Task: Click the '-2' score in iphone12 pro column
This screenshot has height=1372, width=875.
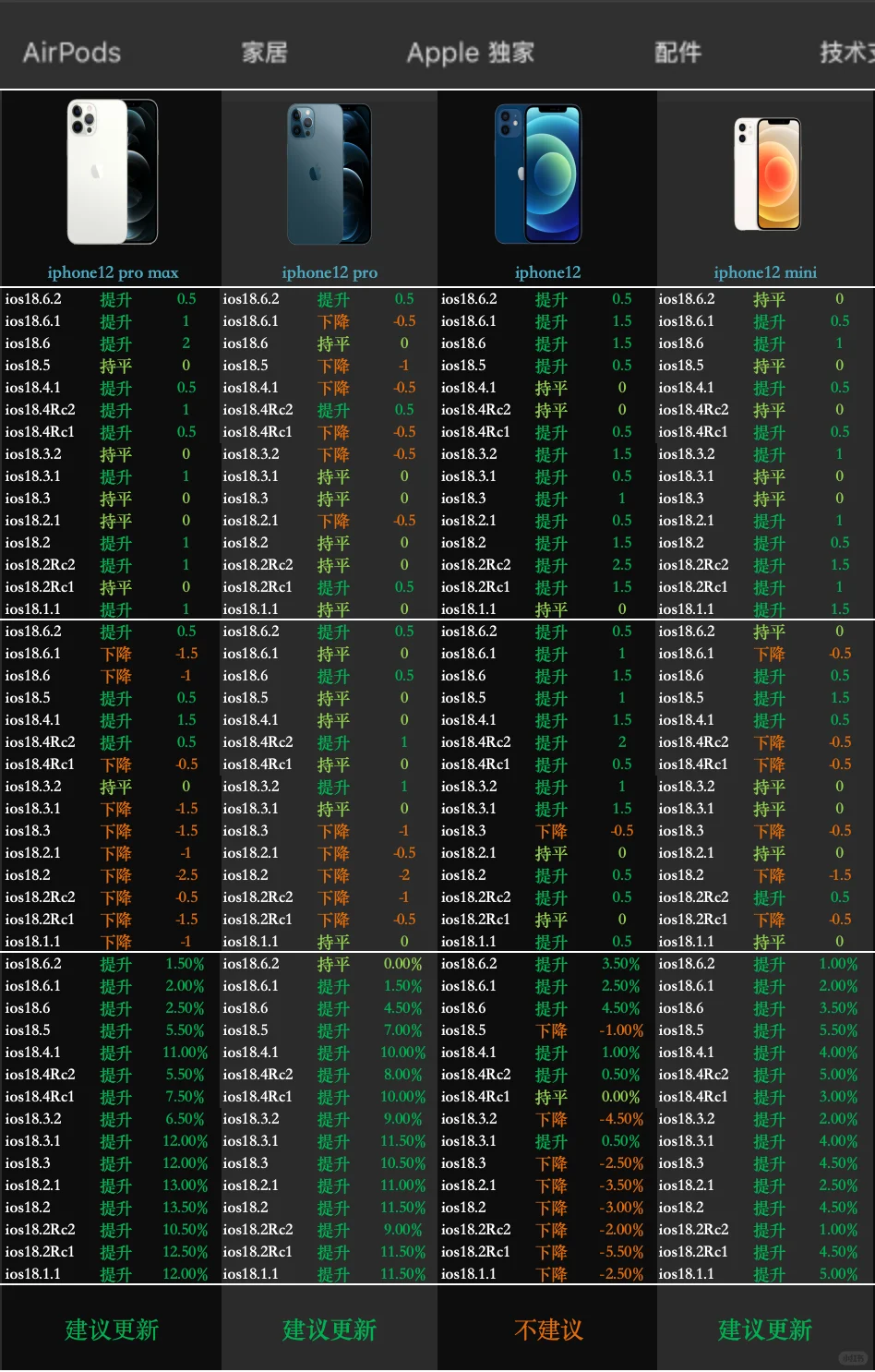Action: tap(403, 875)
